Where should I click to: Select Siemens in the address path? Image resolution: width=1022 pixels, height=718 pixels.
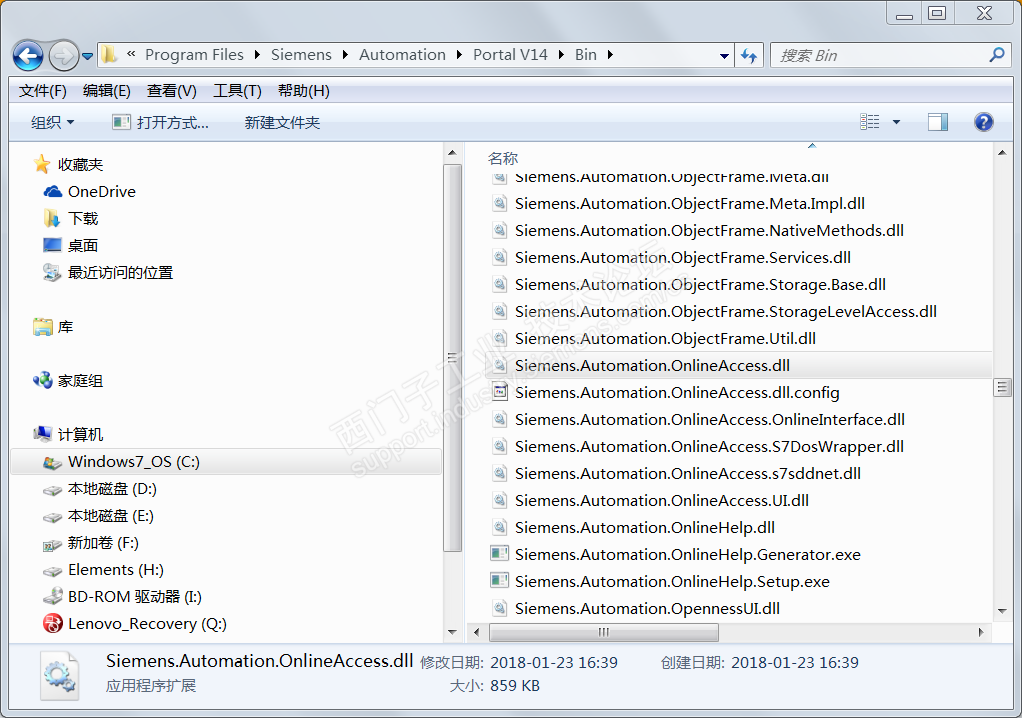(301, 55)
